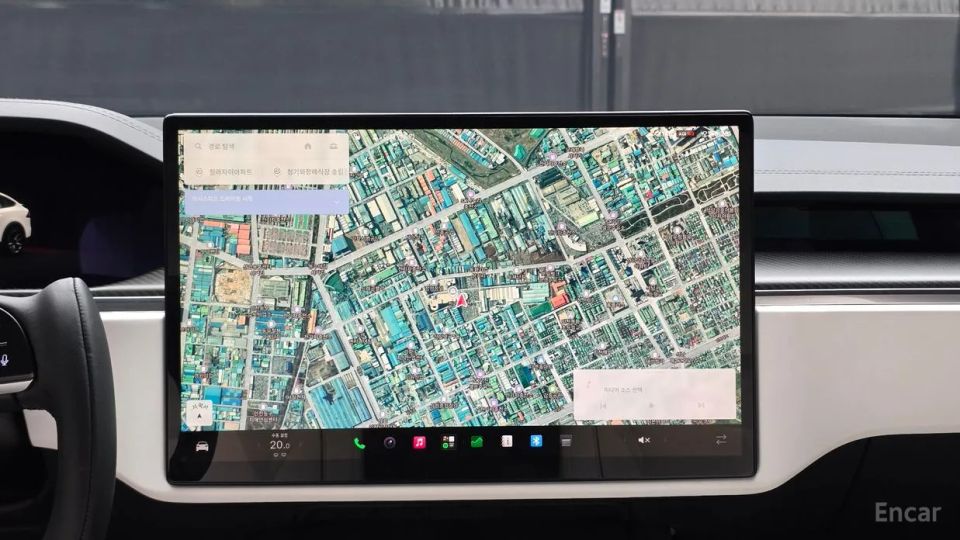960x540 pixels.
Task: Open Bluetooth settings from the dock
Action: tap(536, 441)
